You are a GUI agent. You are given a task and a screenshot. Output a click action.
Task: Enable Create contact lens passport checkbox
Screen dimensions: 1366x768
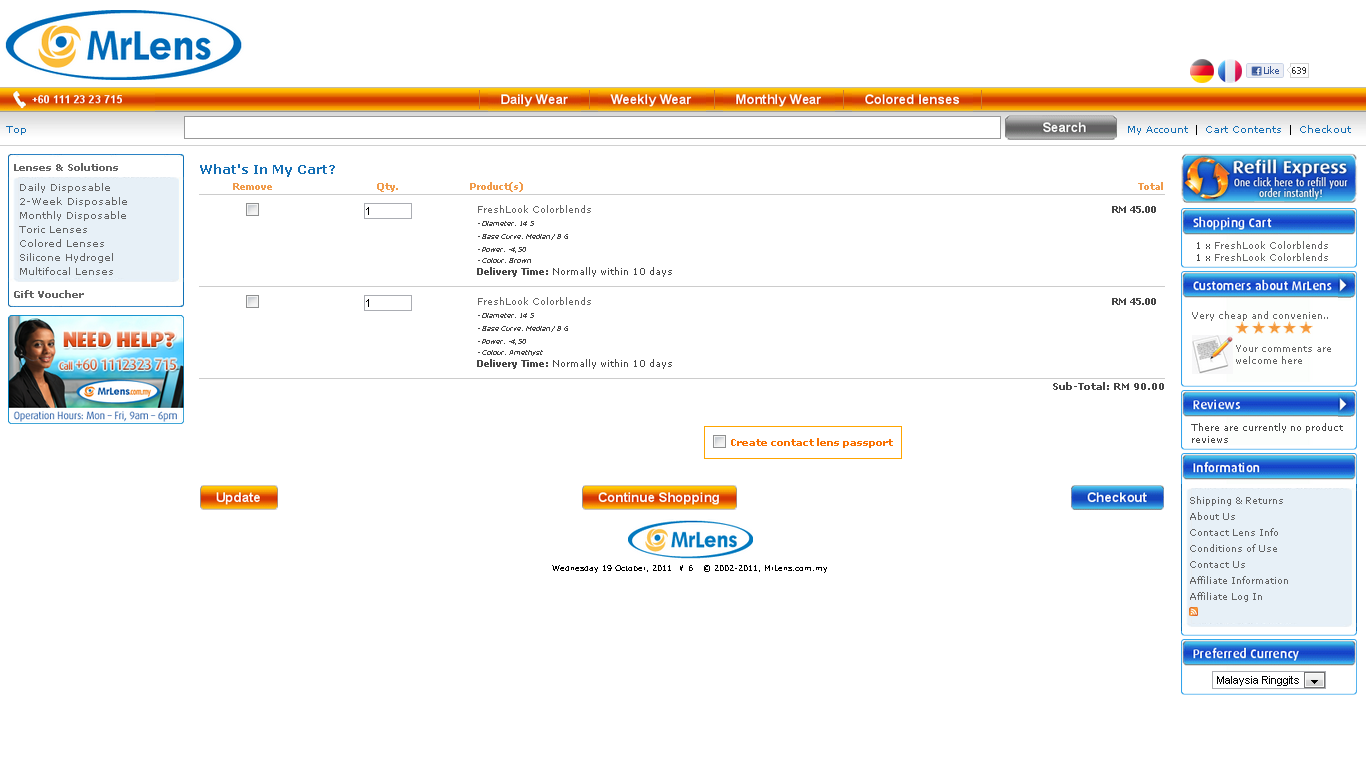719,442
